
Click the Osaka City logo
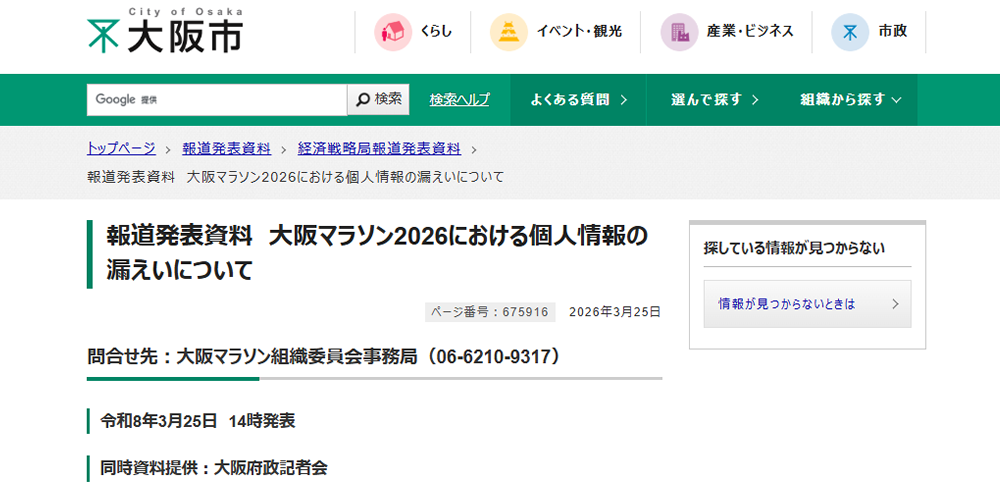click(164, 31)
